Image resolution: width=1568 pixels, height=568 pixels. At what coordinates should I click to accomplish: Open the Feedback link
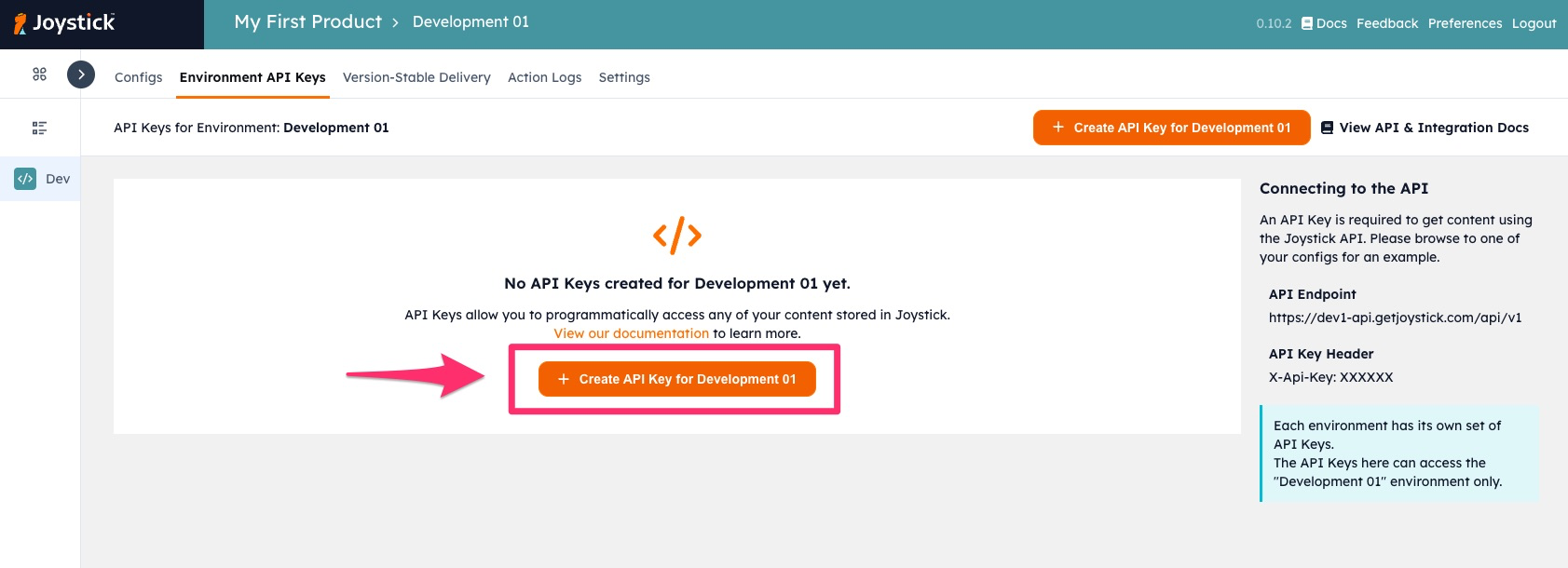[x=1387, y=23]
